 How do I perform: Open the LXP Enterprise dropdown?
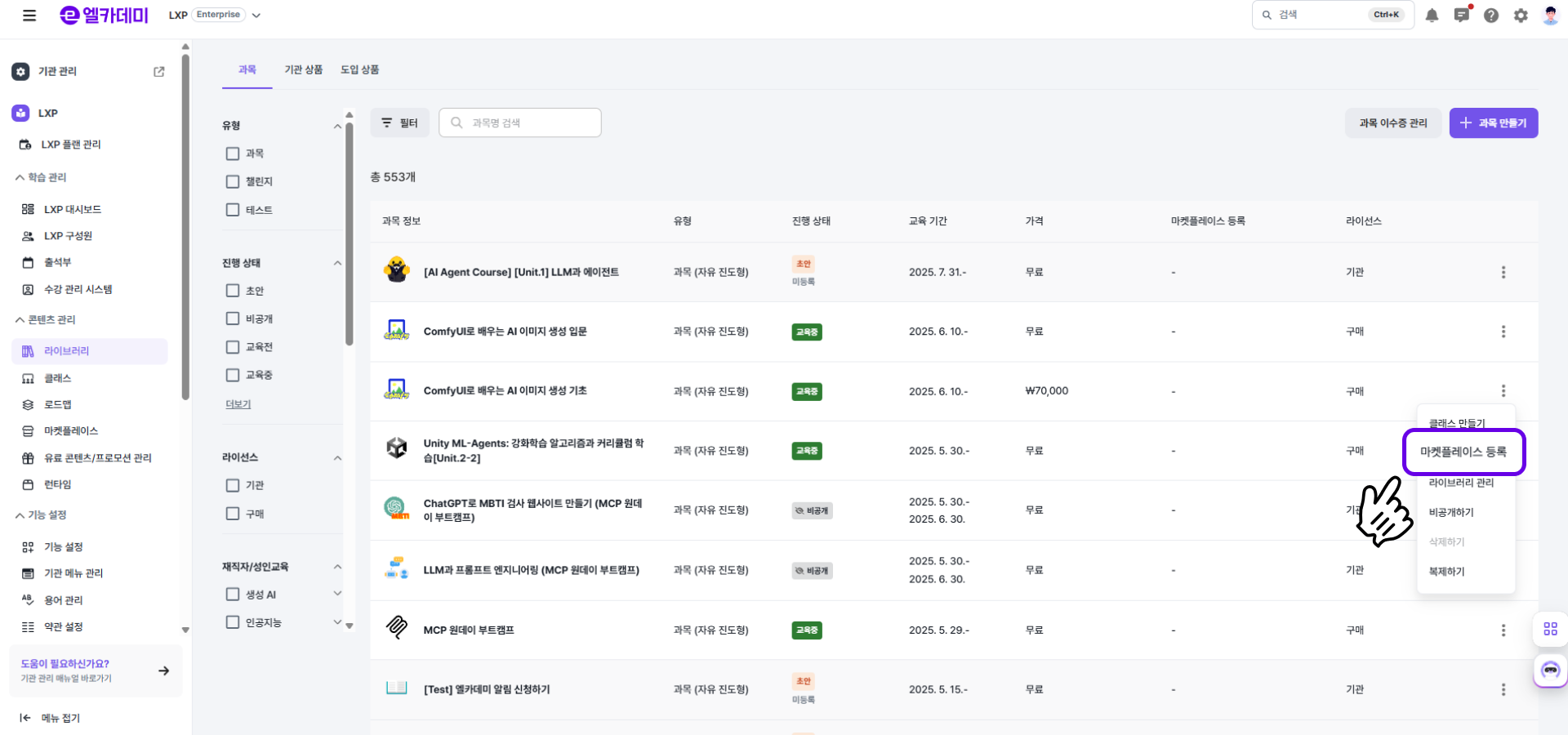256,16
